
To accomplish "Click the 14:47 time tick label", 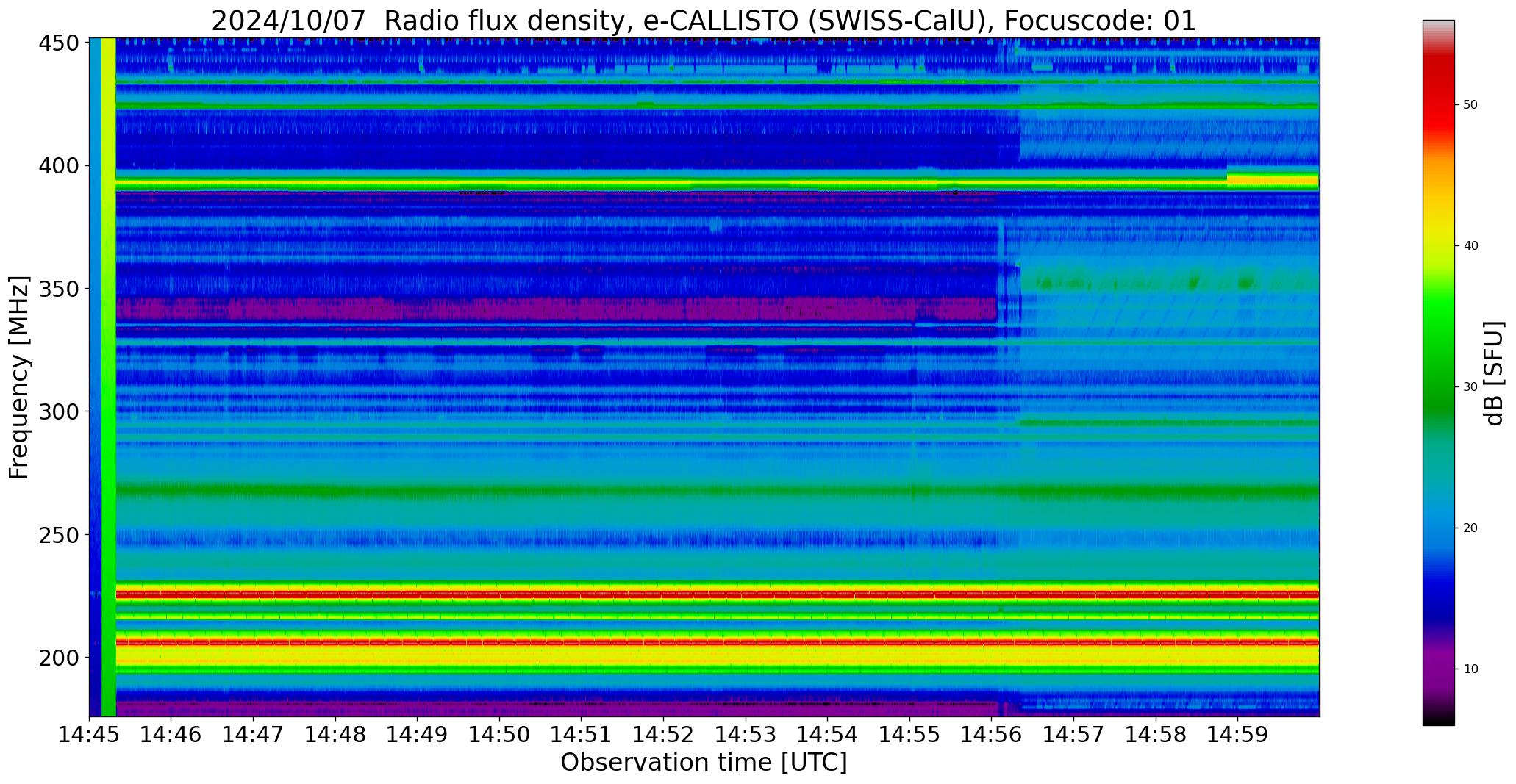I will coord(254,733).
